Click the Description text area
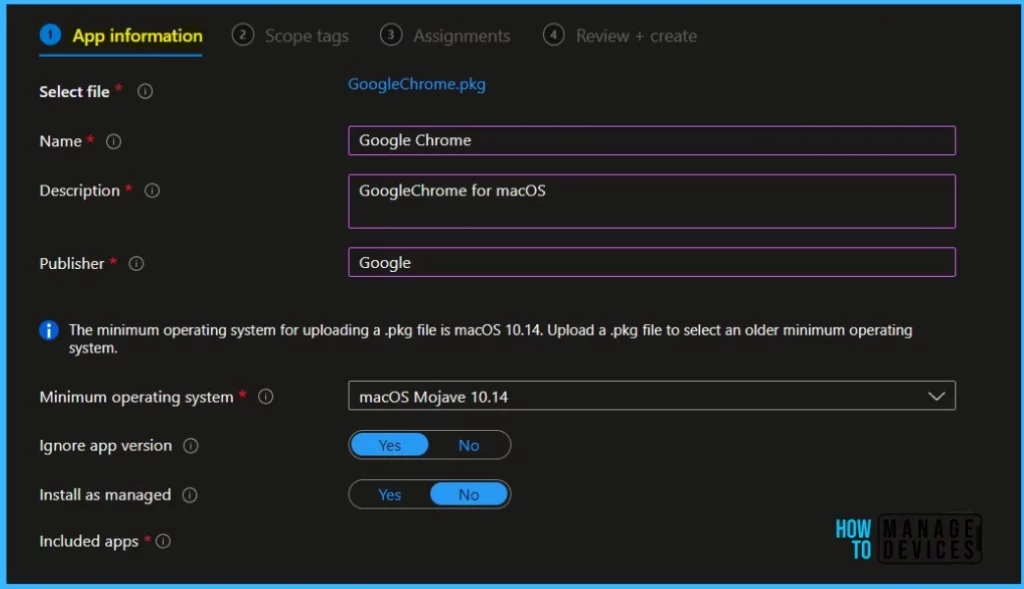This screenshot has width=1024, height=589. [652, 201]
